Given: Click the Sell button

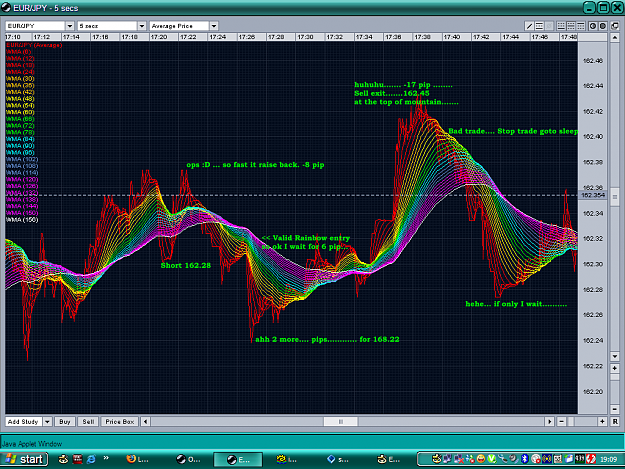Looking at the screenshot, I should (x=88, y=422).
